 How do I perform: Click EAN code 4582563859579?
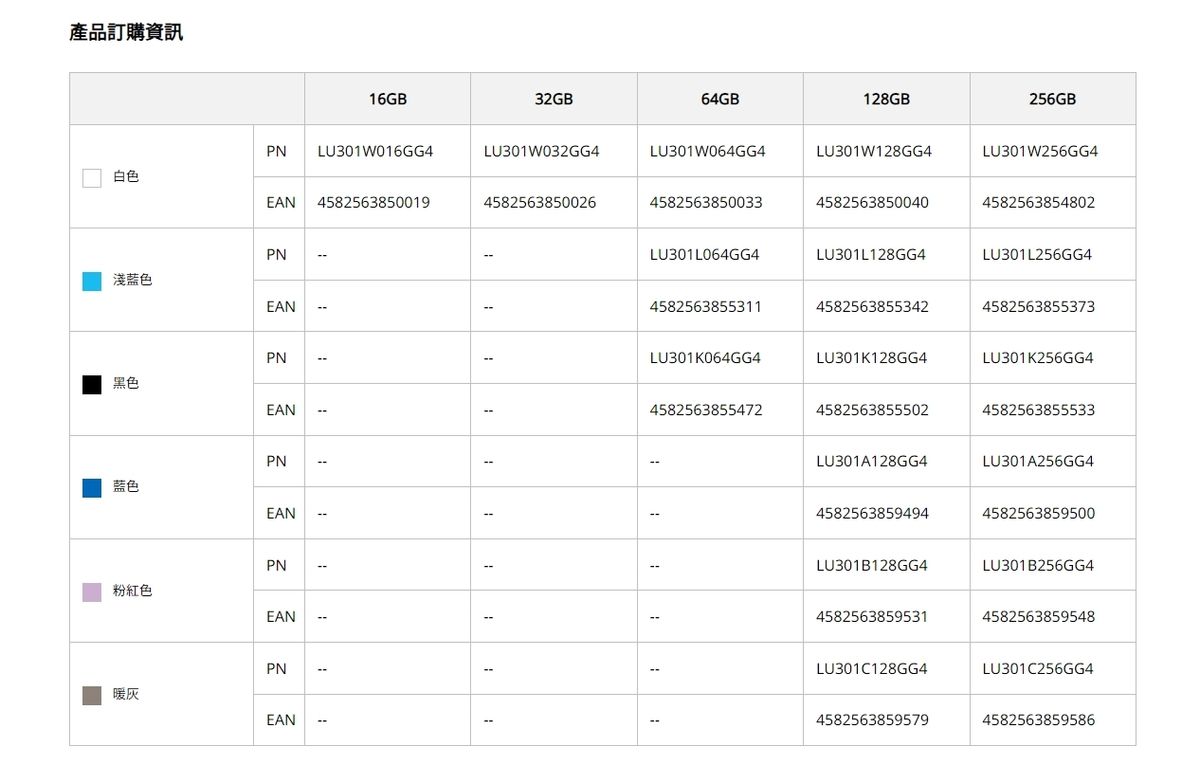[873, 720]
